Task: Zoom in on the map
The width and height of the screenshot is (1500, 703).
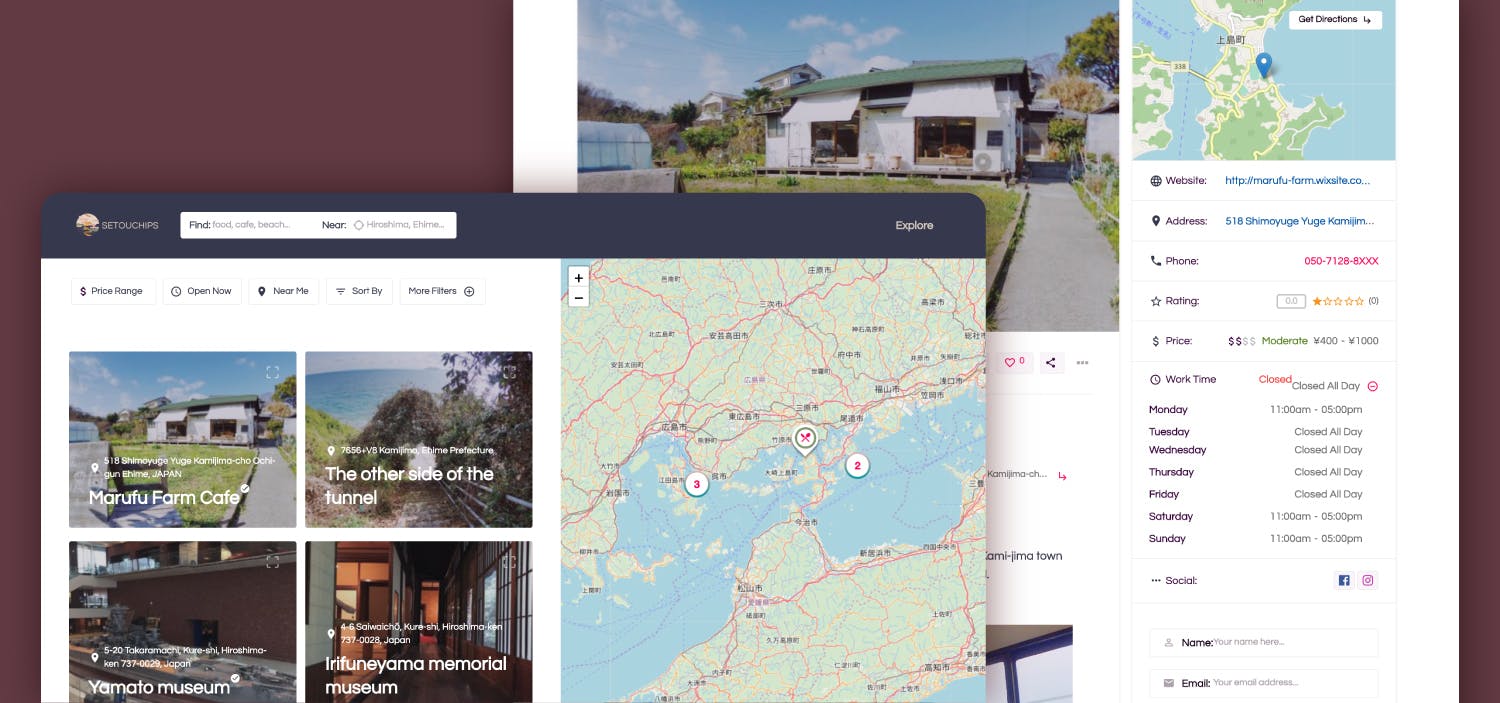Action: 578,278
